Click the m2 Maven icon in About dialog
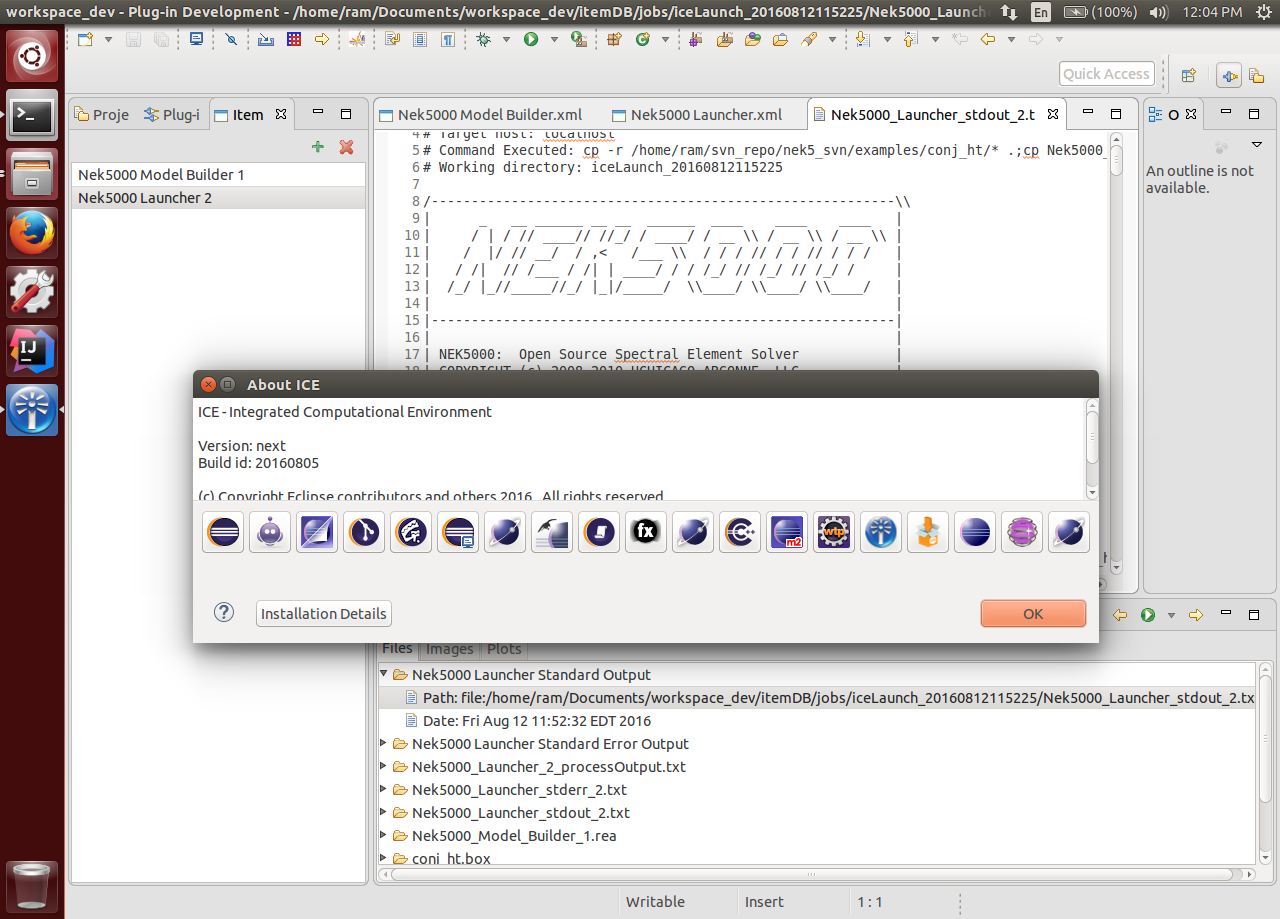This screenshot has width=1280, height=919. pyautogui.click(x=787, y=532)
